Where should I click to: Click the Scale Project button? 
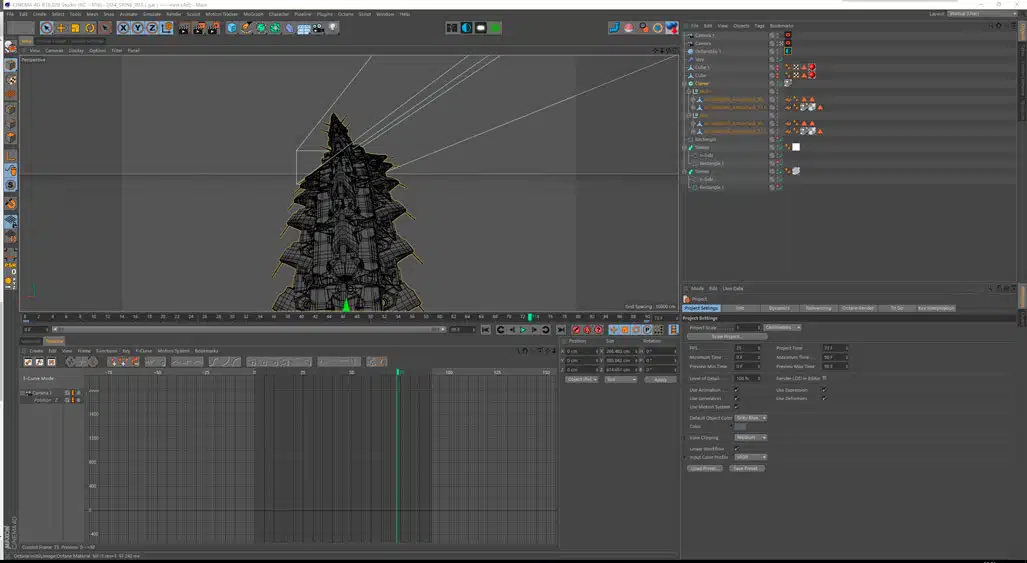click(x=725, y=336)
